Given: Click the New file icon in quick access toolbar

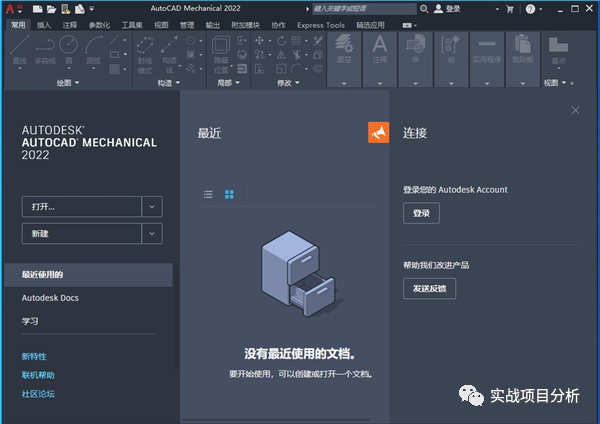Looking at the screenshot, I should click(x=38, y=9).
